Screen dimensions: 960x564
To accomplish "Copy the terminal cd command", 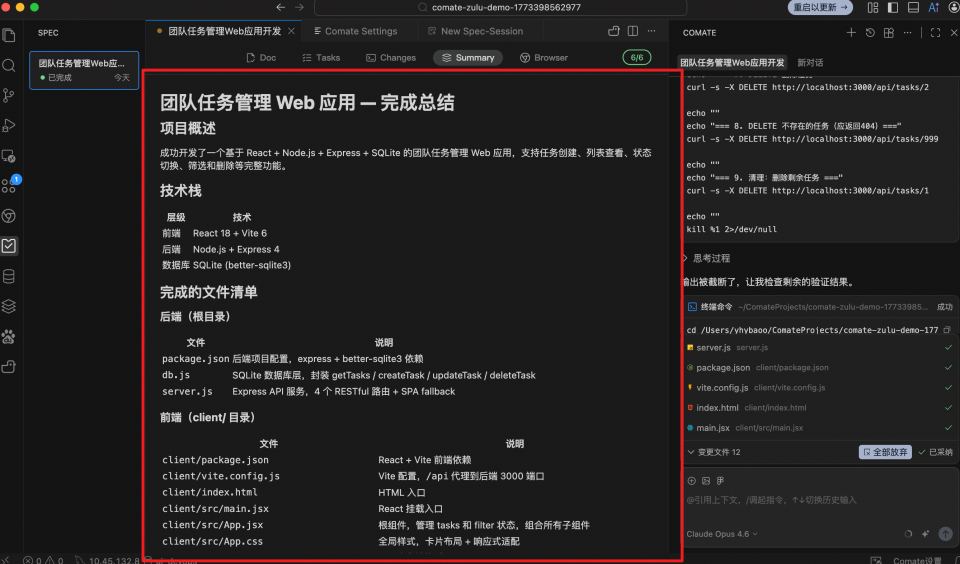I will [x=947, y=330].
